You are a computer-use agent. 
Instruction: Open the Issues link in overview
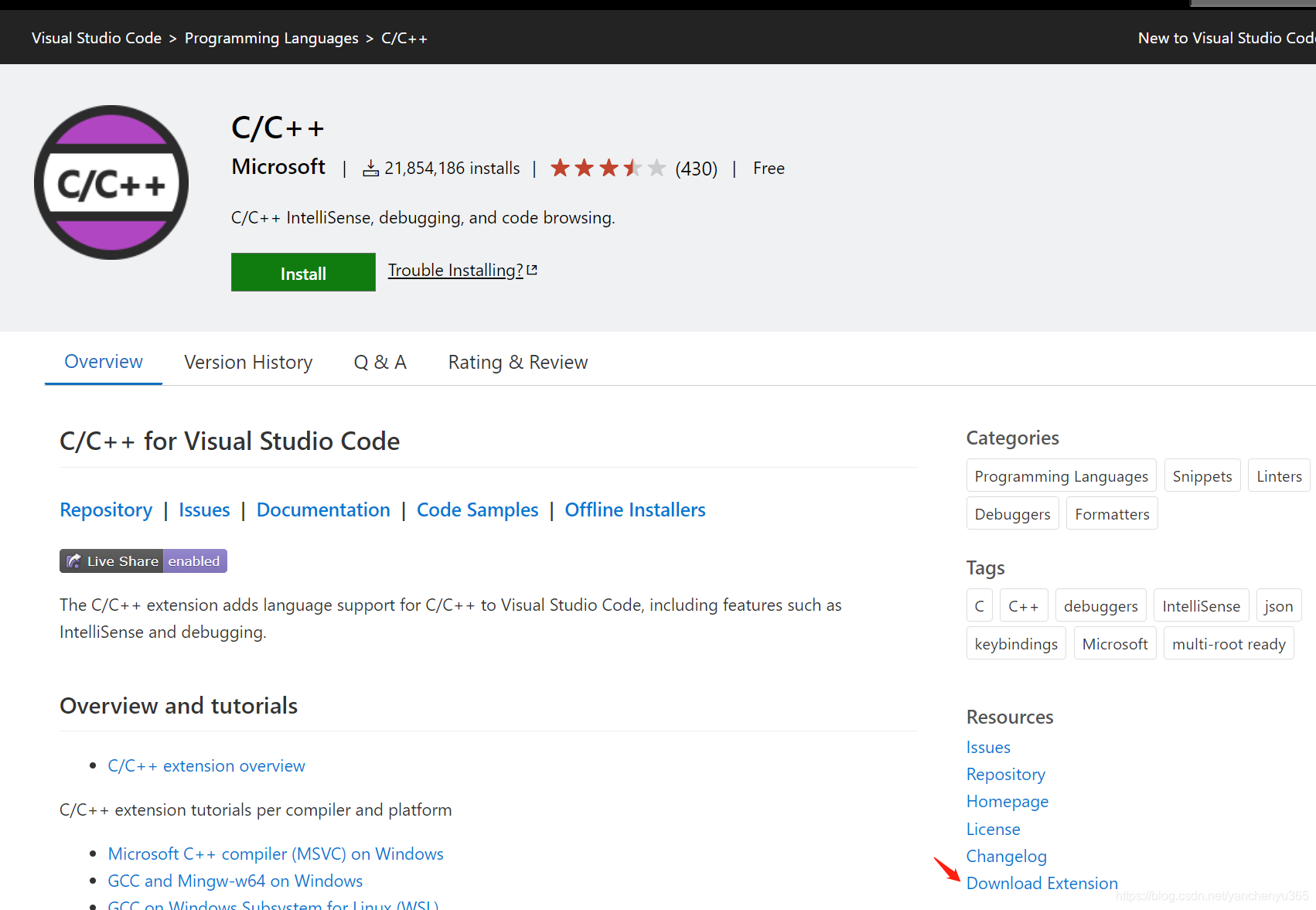pos(204,510)
